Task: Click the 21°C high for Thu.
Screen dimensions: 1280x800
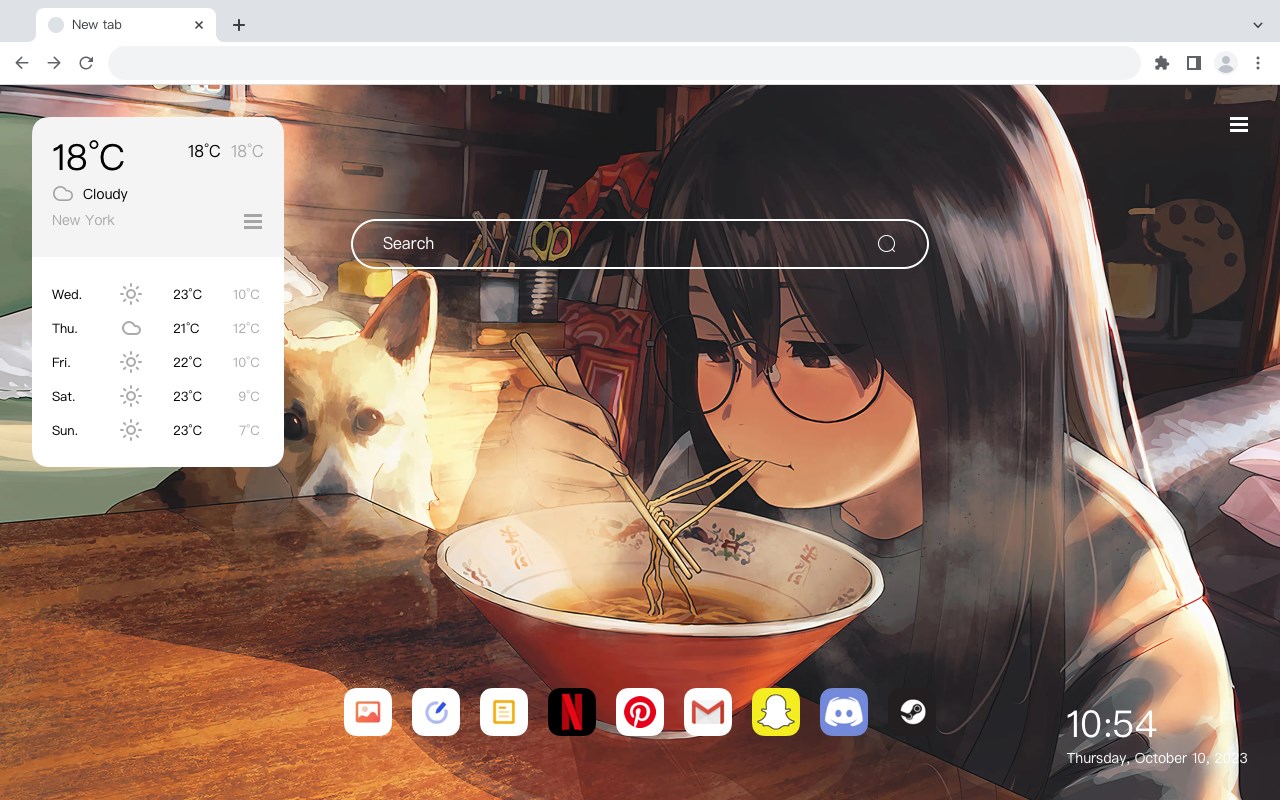Action: click(186, 328)
